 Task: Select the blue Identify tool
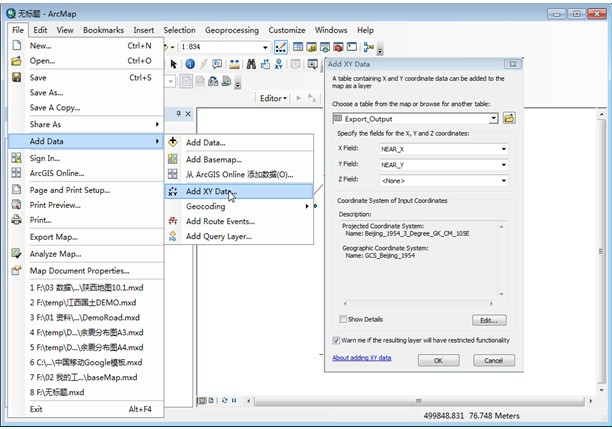pyautogui.click(x=190, y=64)
